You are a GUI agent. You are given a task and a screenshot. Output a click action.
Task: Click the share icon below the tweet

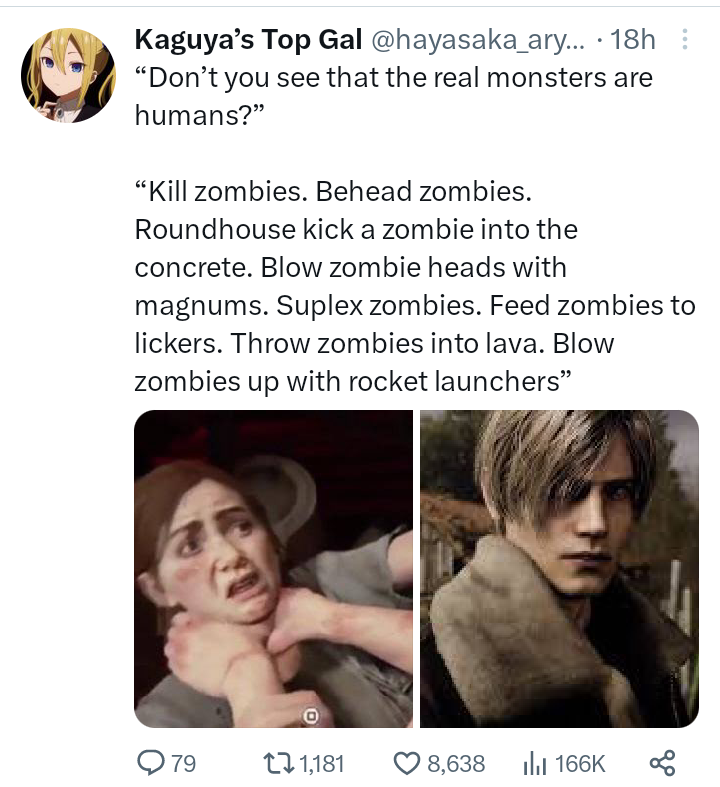point(662,764)
